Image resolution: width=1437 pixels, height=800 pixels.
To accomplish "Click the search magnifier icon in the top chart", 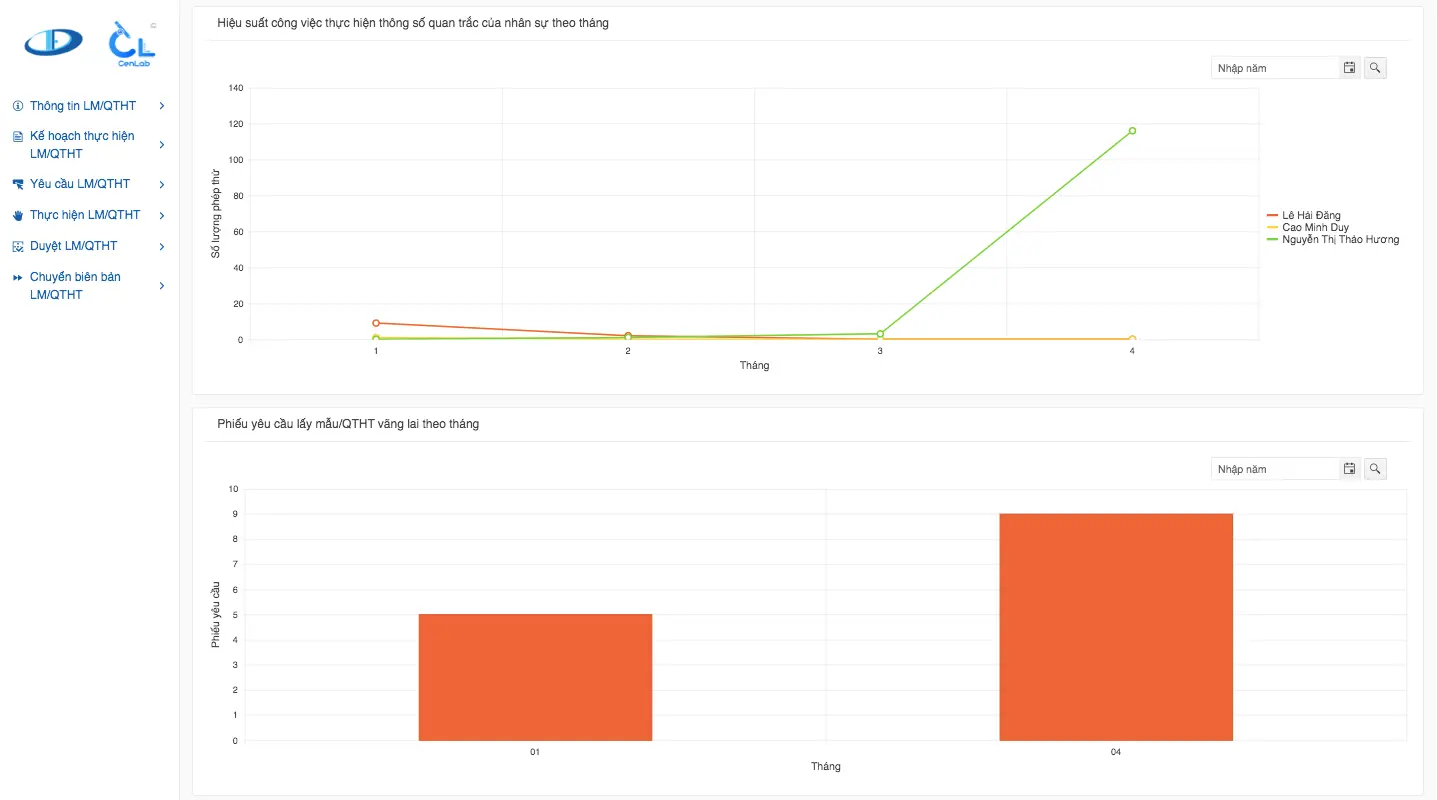I will 1375,68.
